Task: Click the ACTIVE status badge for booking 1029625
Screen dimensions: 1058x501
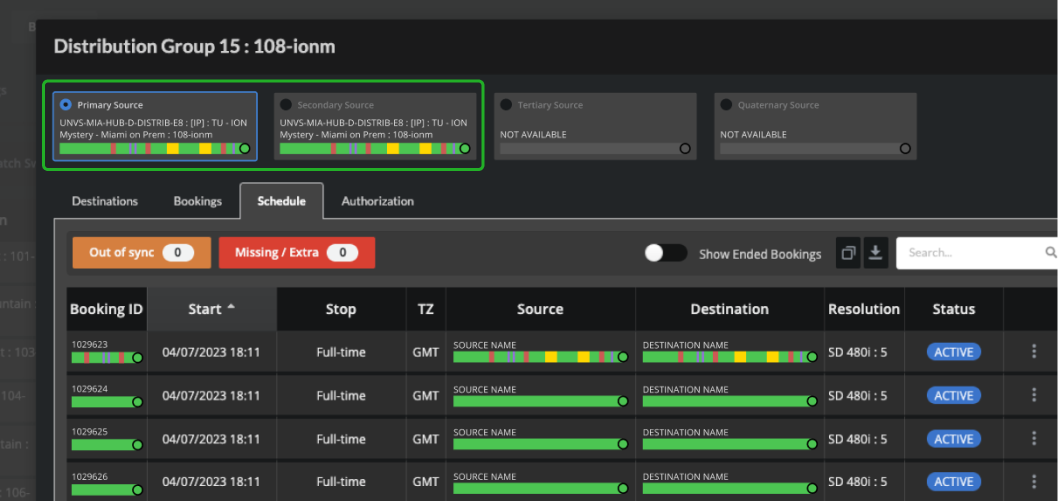Action: [953, 439]
